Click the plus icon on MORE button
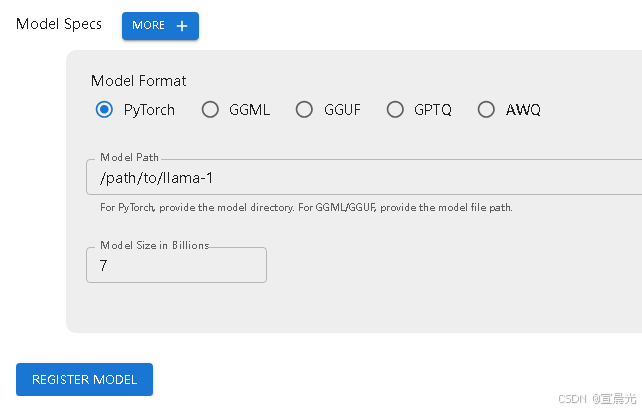Image resolution: width=642 pixels, height=410 pixels. pyautogui.click(x=182, y=26)
